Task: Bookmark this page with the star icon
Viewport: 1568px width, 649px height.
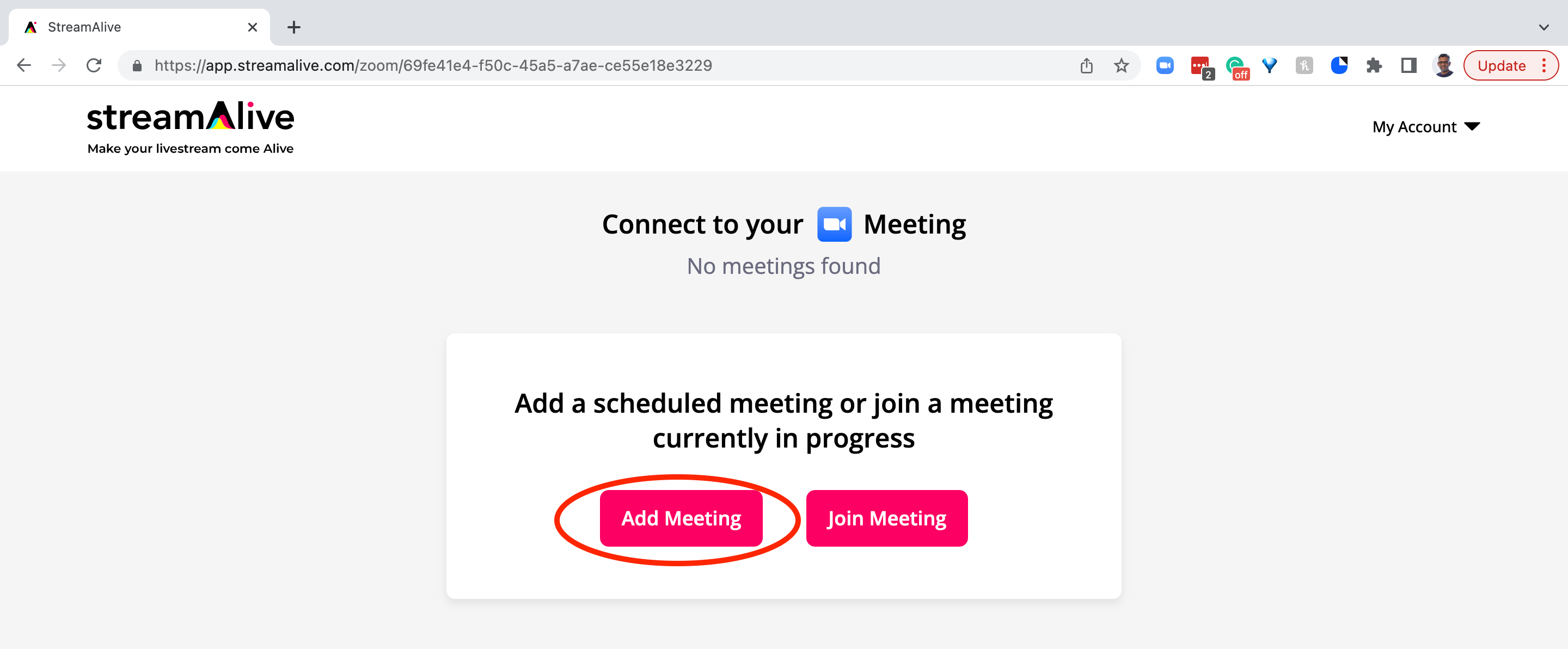Action: point(1121,65)
